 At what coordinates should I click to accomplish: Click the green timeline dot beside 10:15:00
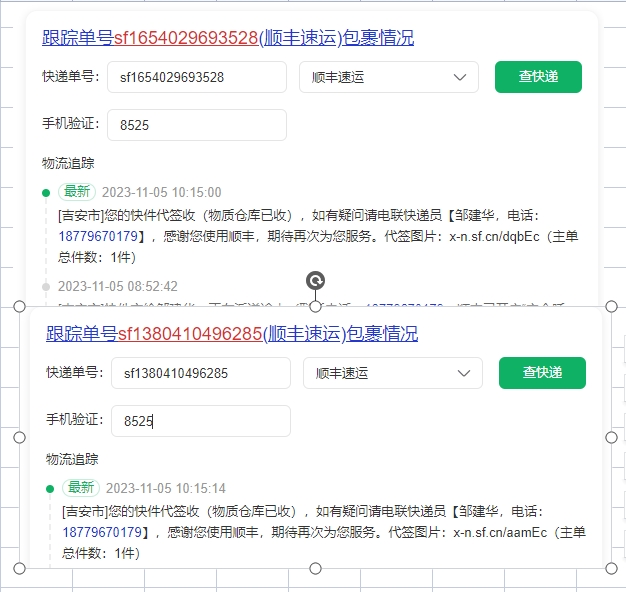[46, 193]
